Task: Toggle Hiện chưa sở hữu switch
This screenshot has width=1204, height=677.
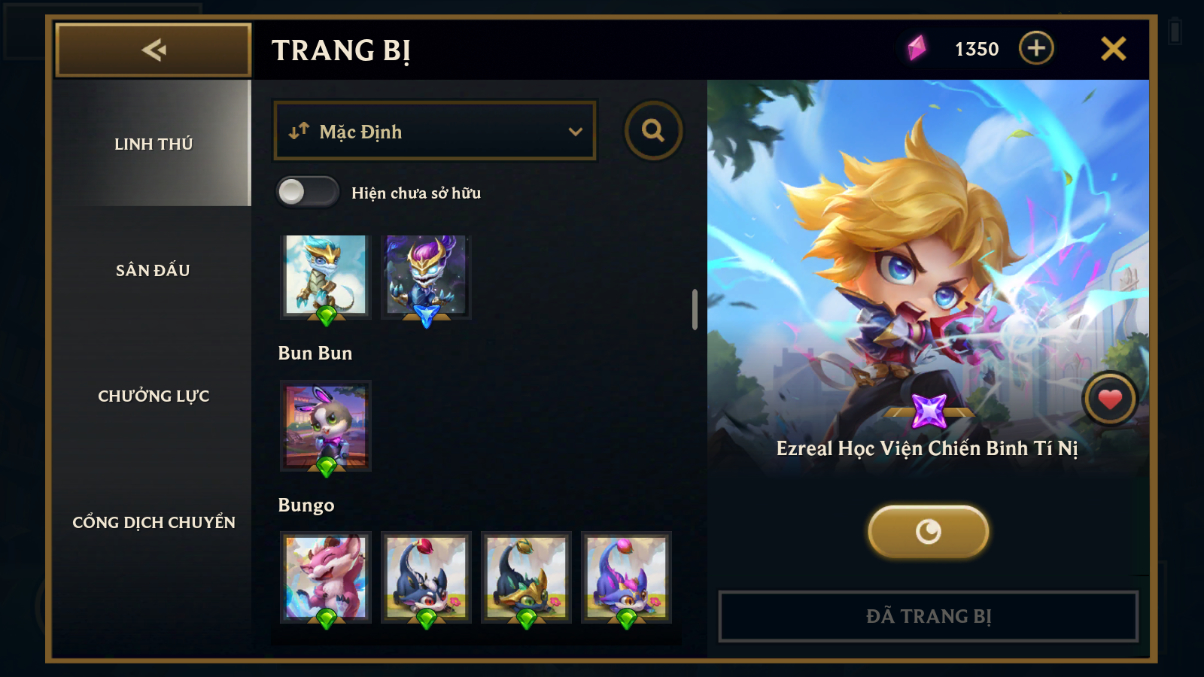Action: point(308,192)
